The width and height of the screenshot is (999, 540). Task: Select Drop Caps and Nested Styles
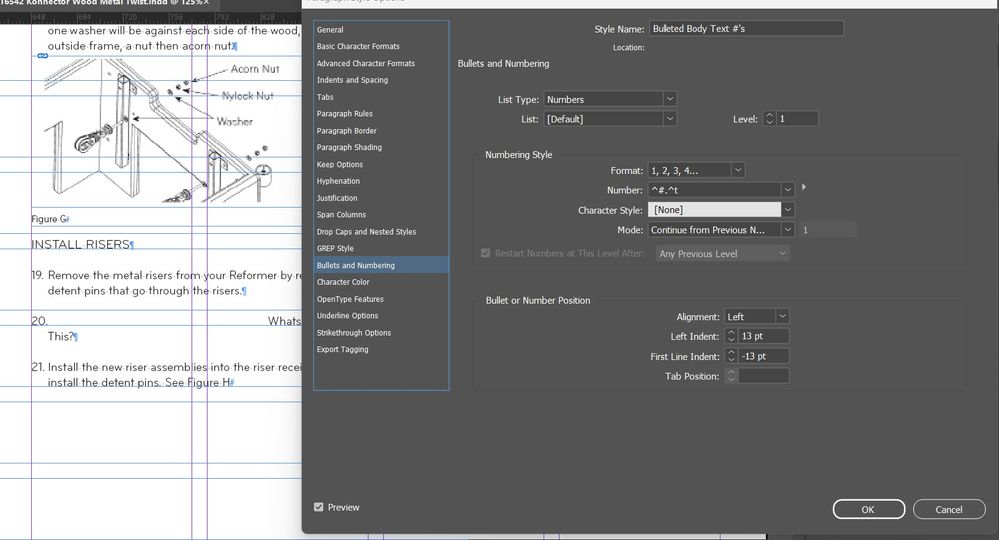click(381, 232)
